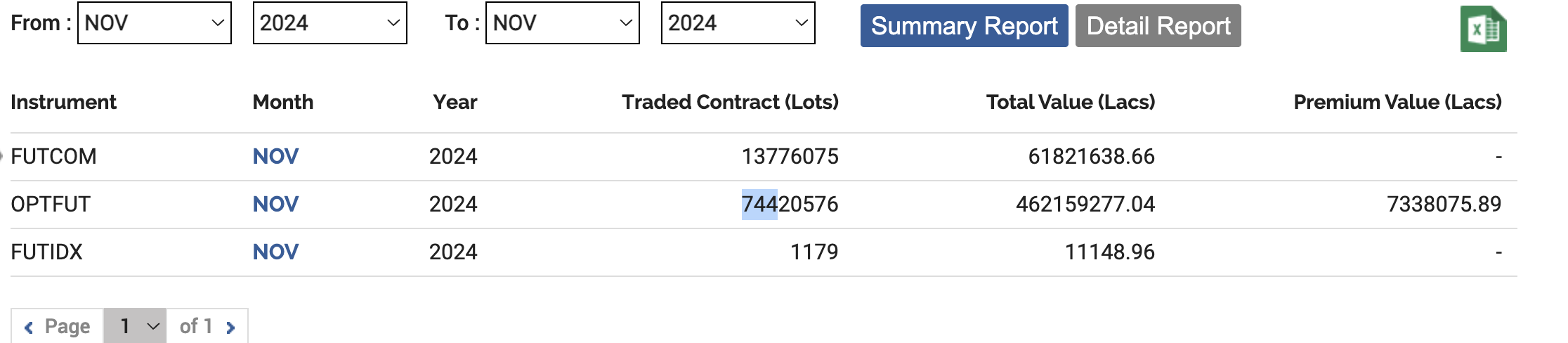Switch to Detail Report
The image size is (1568, 343).
(1158, 26)
